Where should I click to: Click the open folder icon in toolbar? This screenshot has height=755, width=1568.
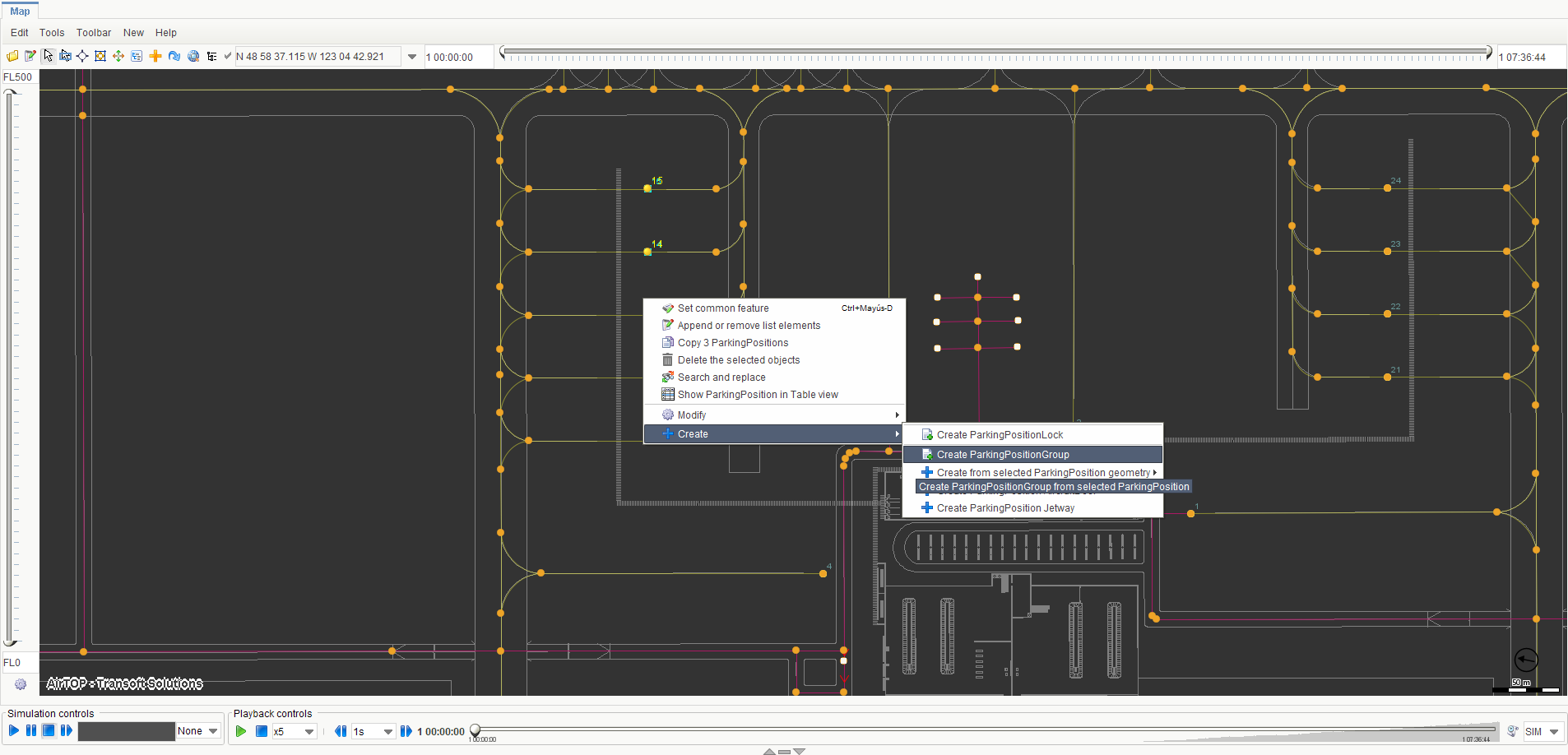(12, 57)
